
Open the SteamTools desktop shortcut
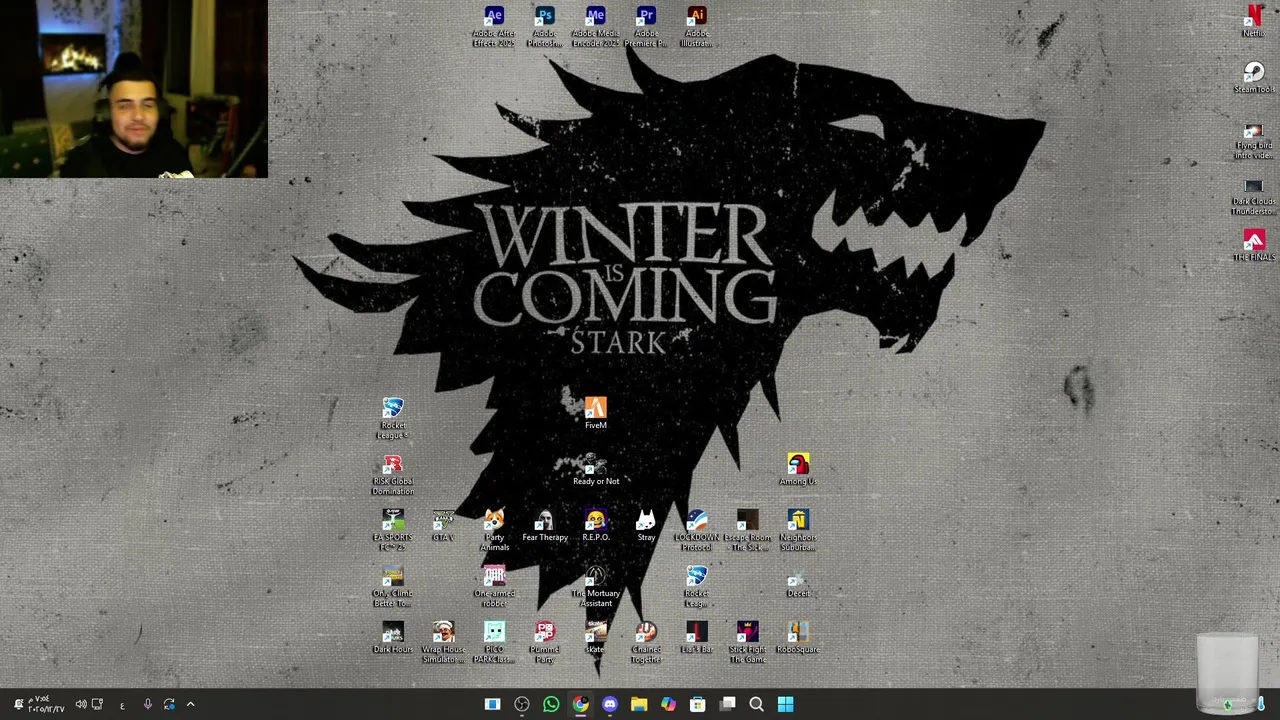[x=1253, y=77]
